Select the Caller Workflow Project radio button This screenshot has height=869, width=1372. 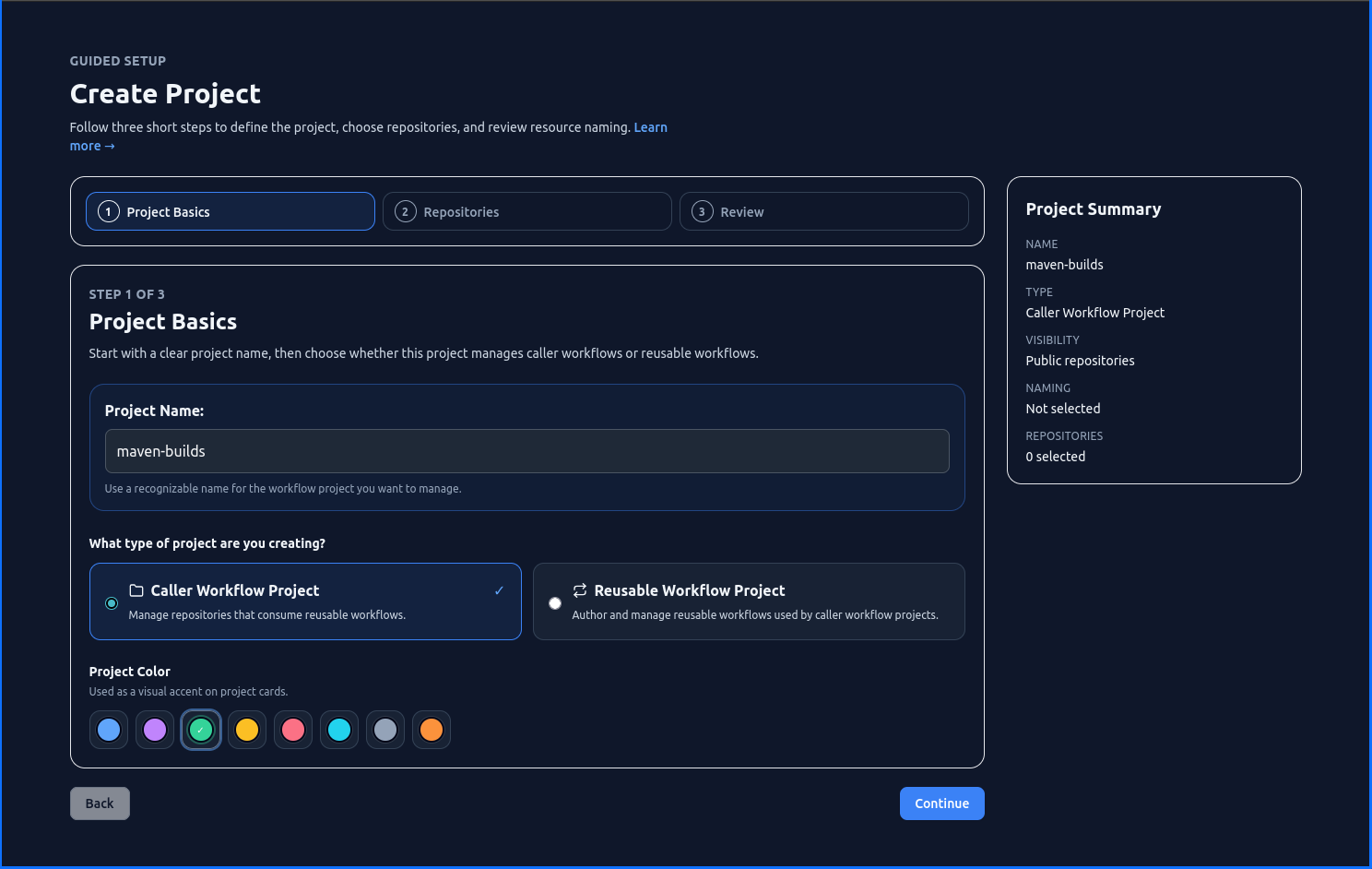click(x=112, y=603)
